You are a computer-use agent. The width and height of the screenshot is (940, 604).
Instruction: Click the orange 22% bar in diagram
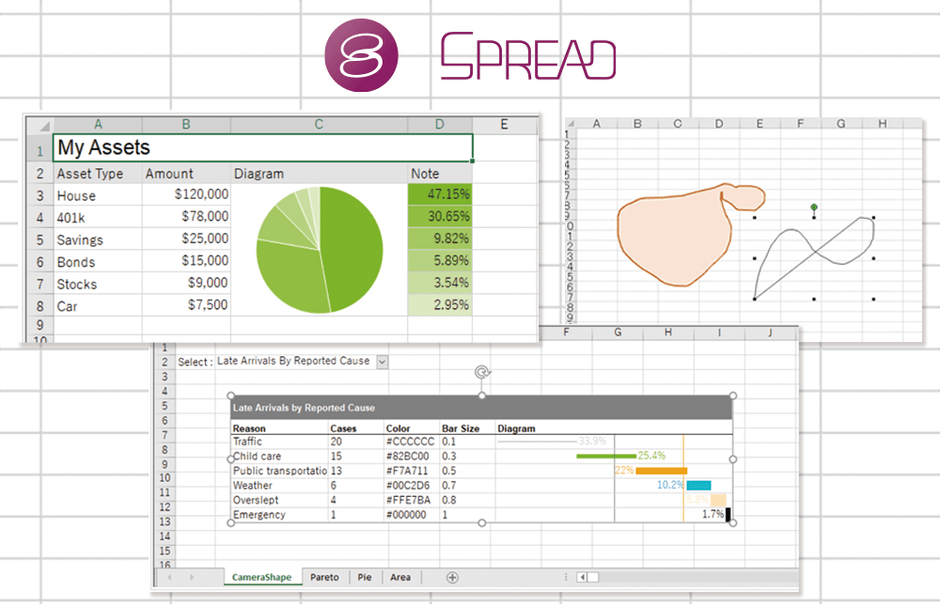point(661,471)
